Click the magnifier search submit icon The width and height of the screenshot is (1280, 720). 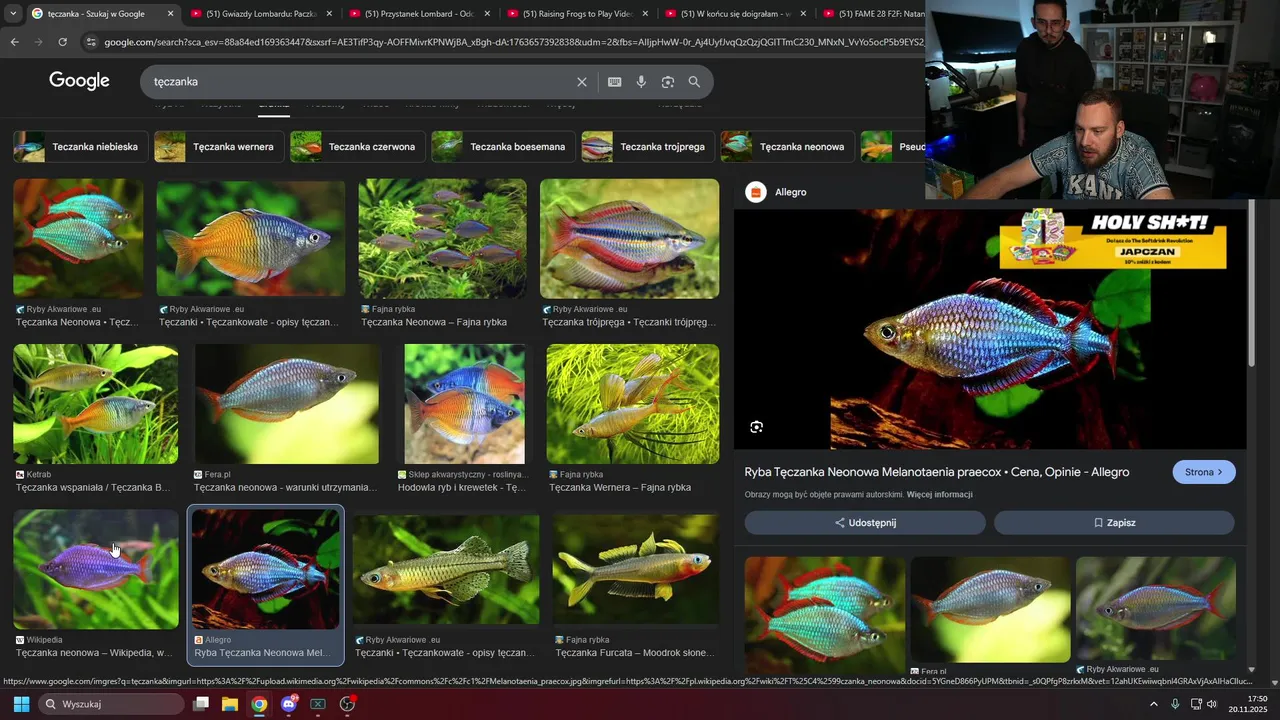[x=694, y=82]
